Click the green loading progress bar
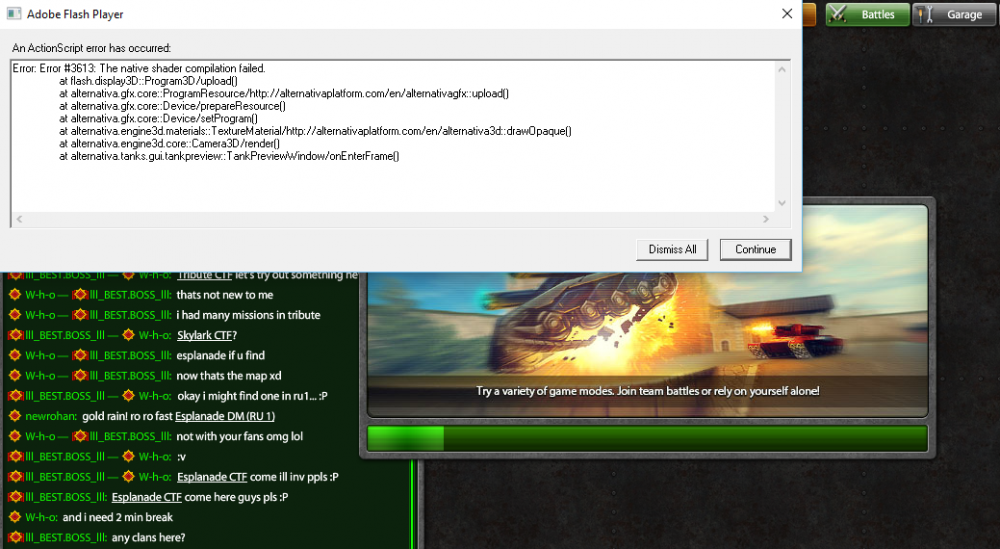Viewport: 1000px width, 549px height. click(x=647, y=439)
